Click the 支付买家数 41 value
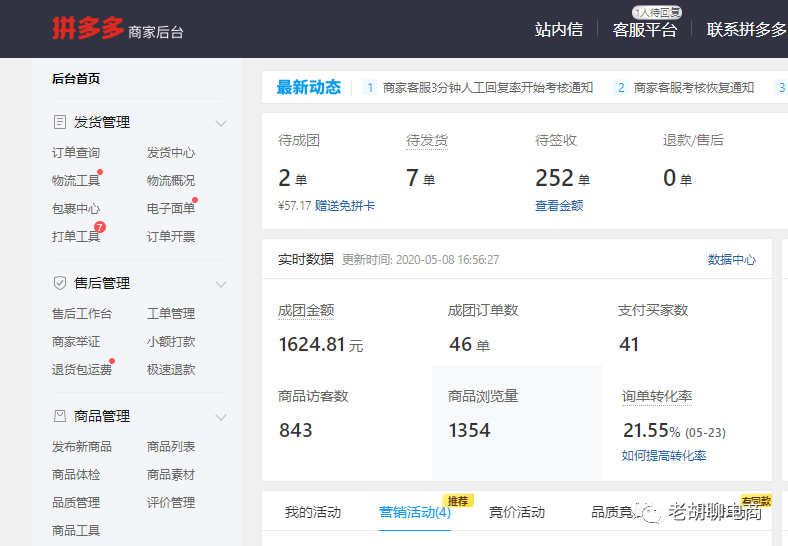The width and height of the screenshot is (788, 546). point(629,345)
